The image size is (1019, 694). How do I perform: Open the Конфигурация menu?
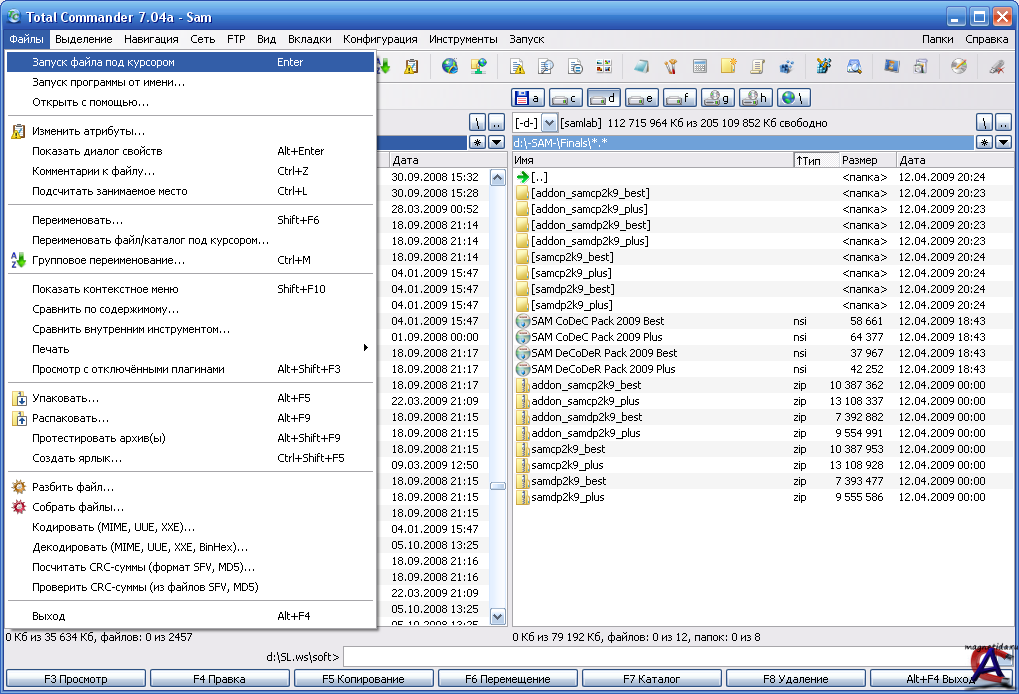tap(380, 39)
